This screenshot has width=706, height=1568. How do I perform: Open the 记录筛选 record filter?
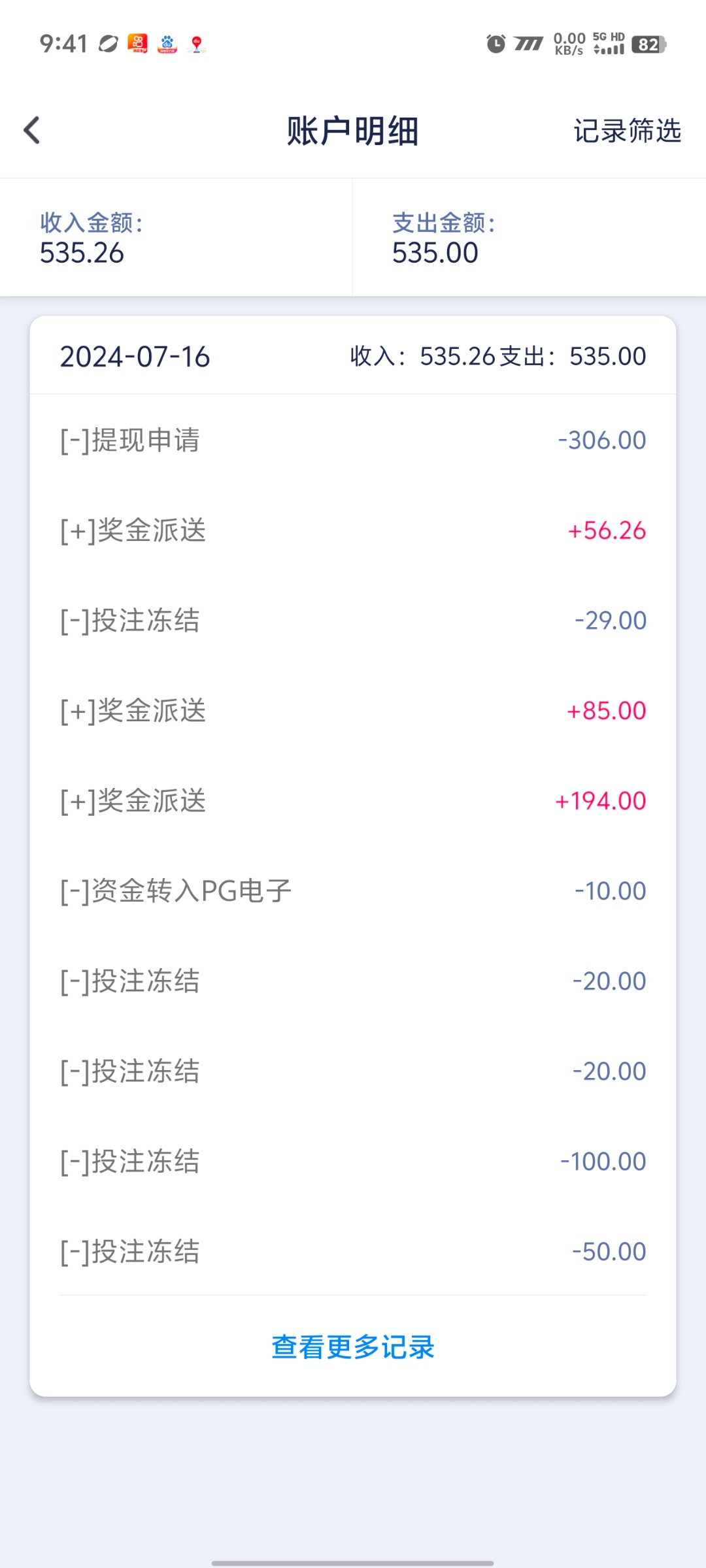tap(627, 131)
